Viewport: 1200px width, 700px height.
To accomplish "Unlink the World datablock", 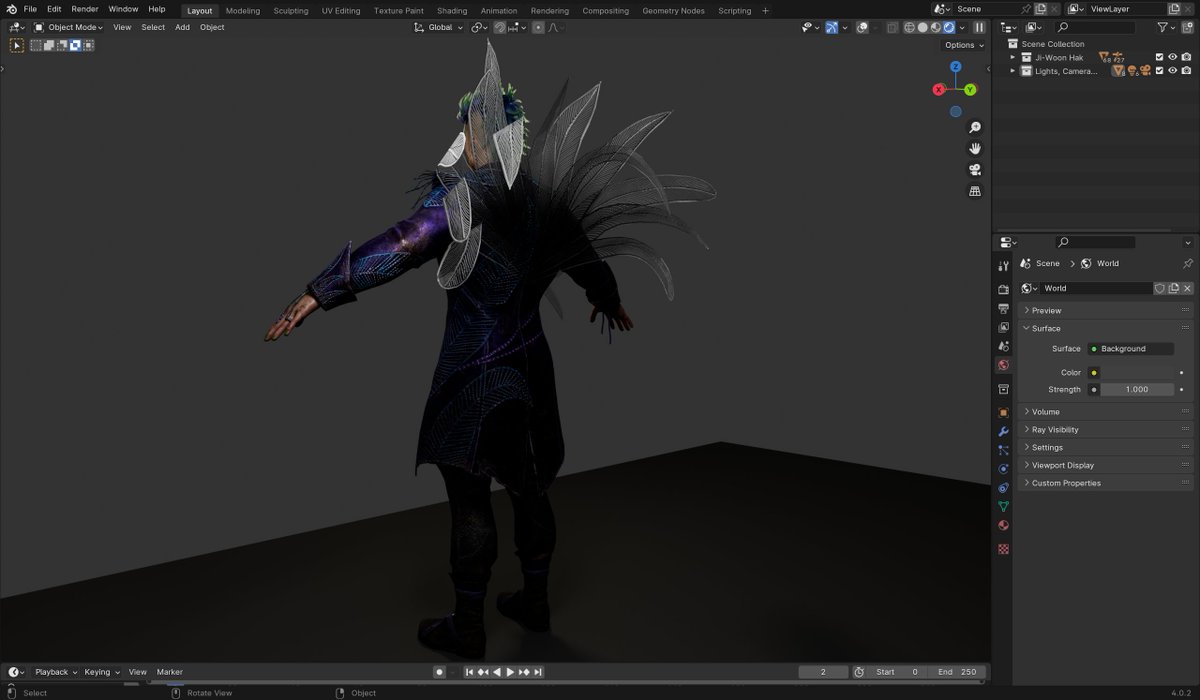I will point(1187,288).
